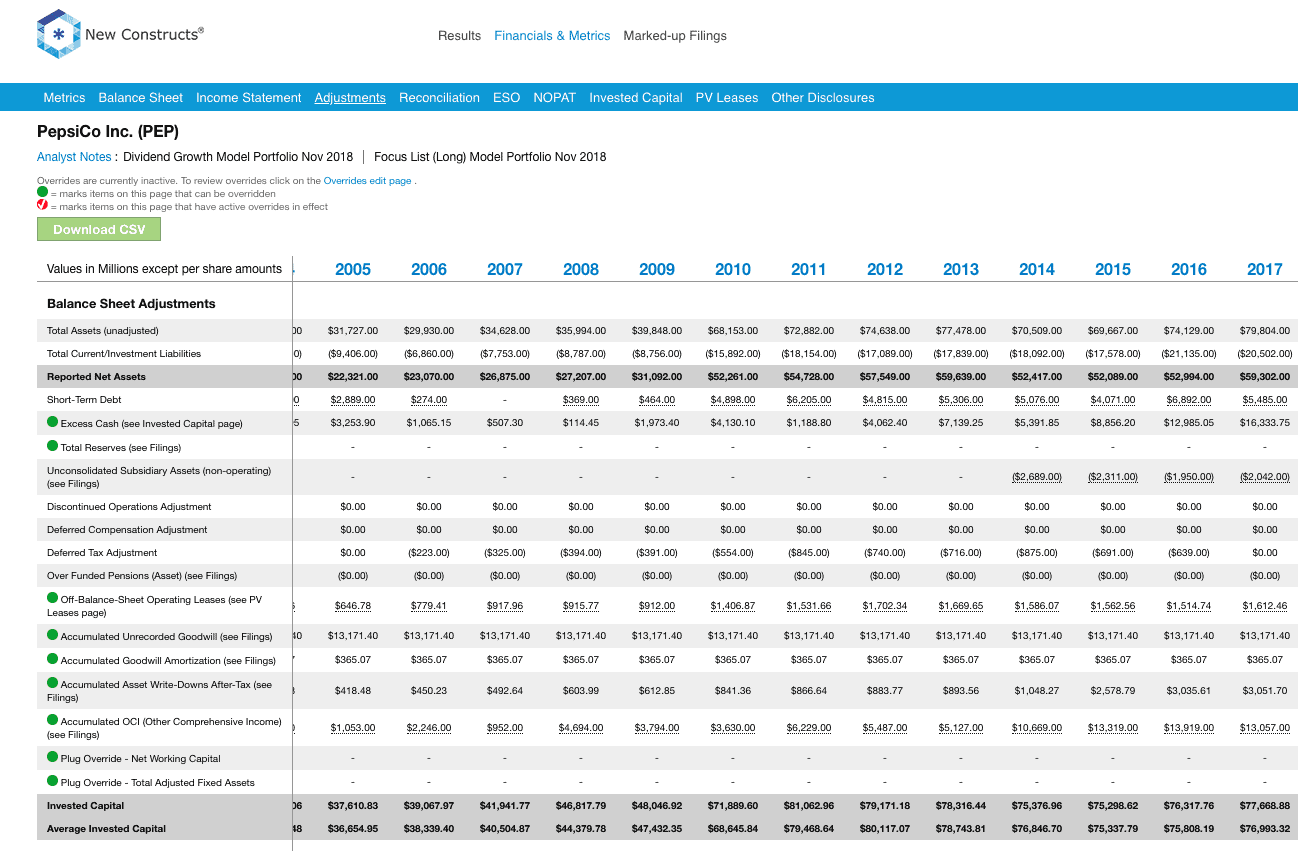Click the 2008 year column header

pos(581,269)
